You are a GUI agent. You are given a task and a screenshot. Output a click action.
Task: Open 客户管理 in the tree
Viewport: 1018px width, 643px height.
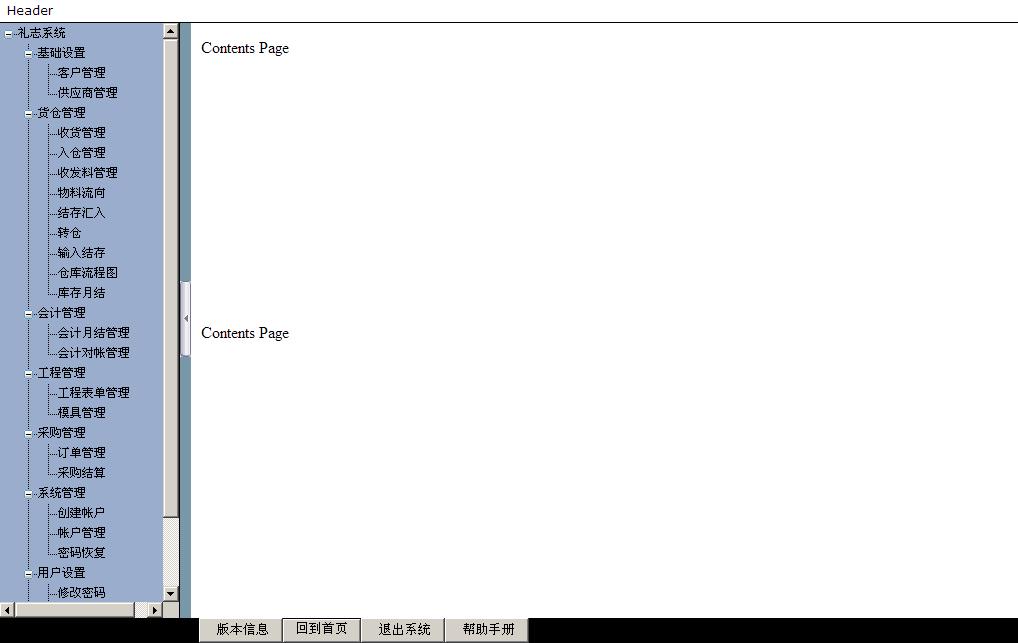(81, 73)
